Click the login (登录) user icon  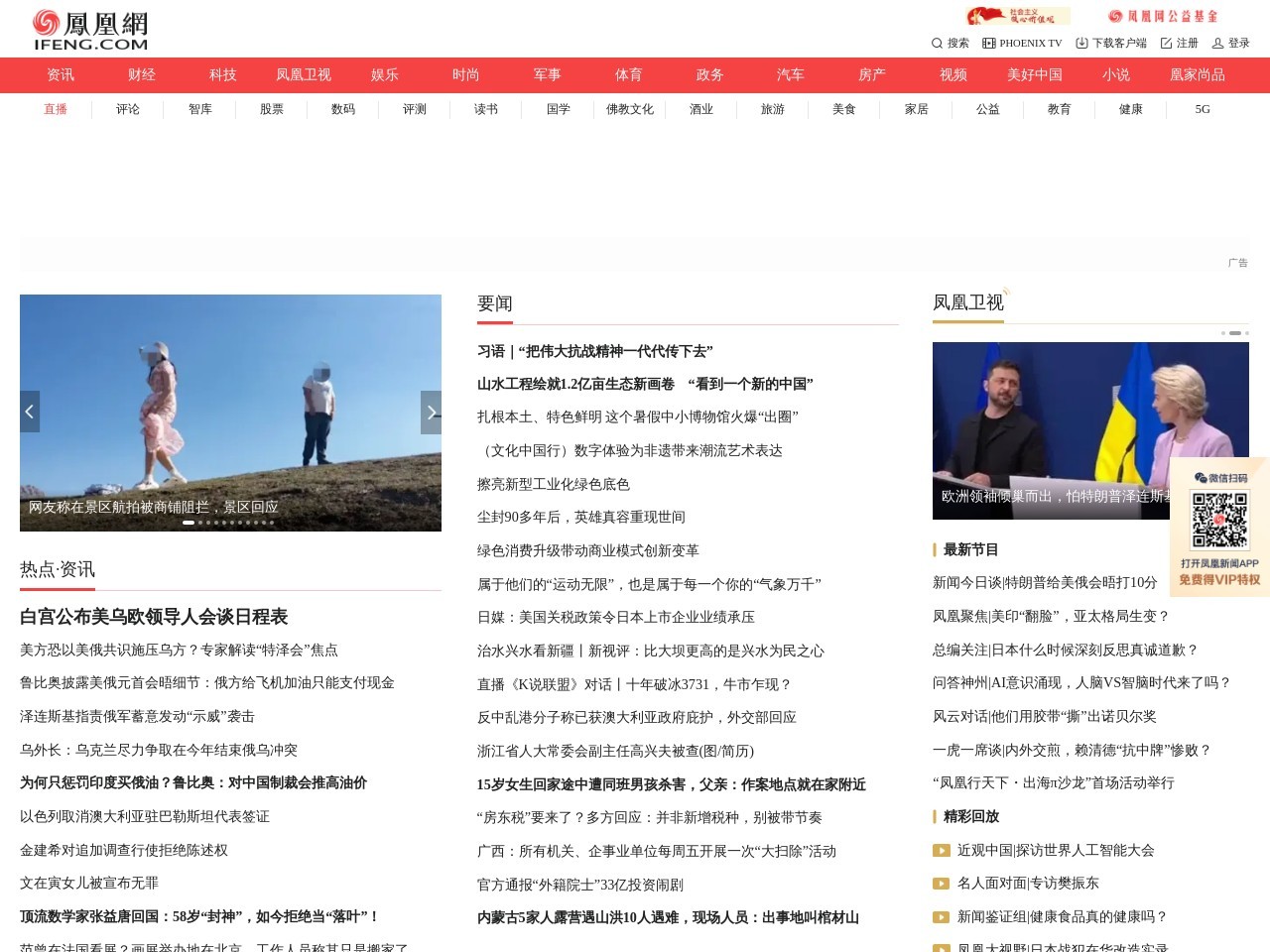pos(1217,43)
